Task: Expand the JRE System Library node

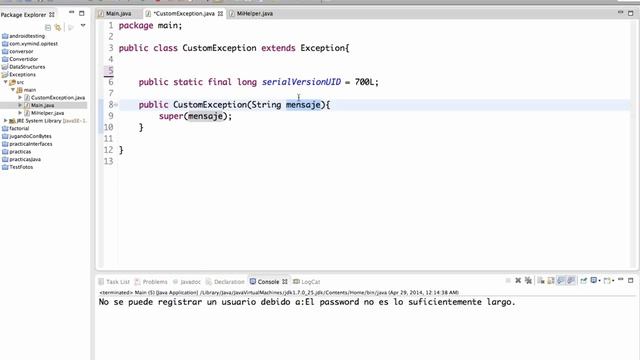Action: pos(5,121)
